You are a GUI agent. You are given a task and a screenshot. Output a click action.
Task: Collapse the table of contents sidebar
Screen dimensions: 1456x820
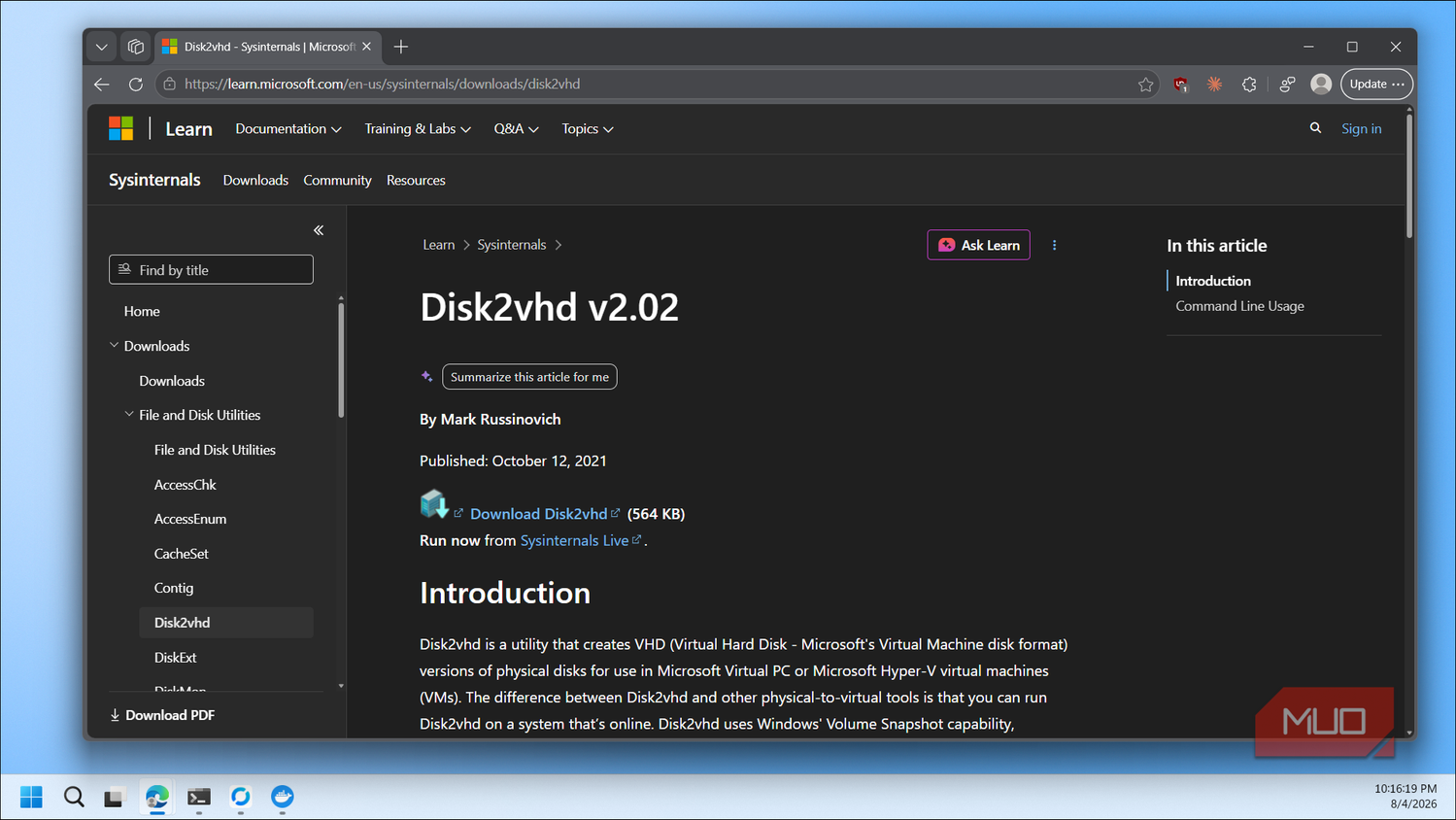click(x=319, y=230)
